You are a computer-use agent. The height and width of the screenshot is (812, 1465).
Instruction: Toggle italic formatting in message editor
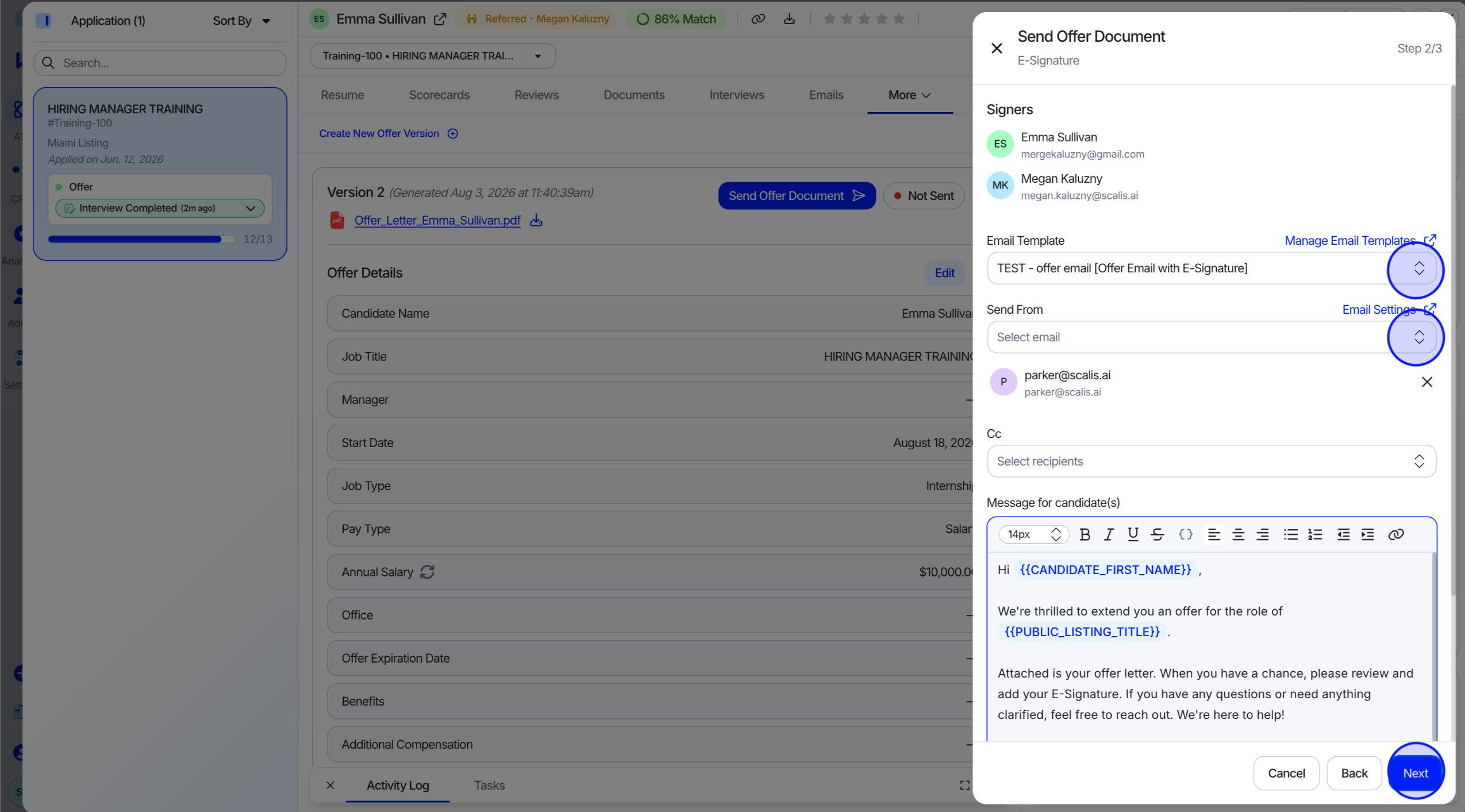point(1109,534)
